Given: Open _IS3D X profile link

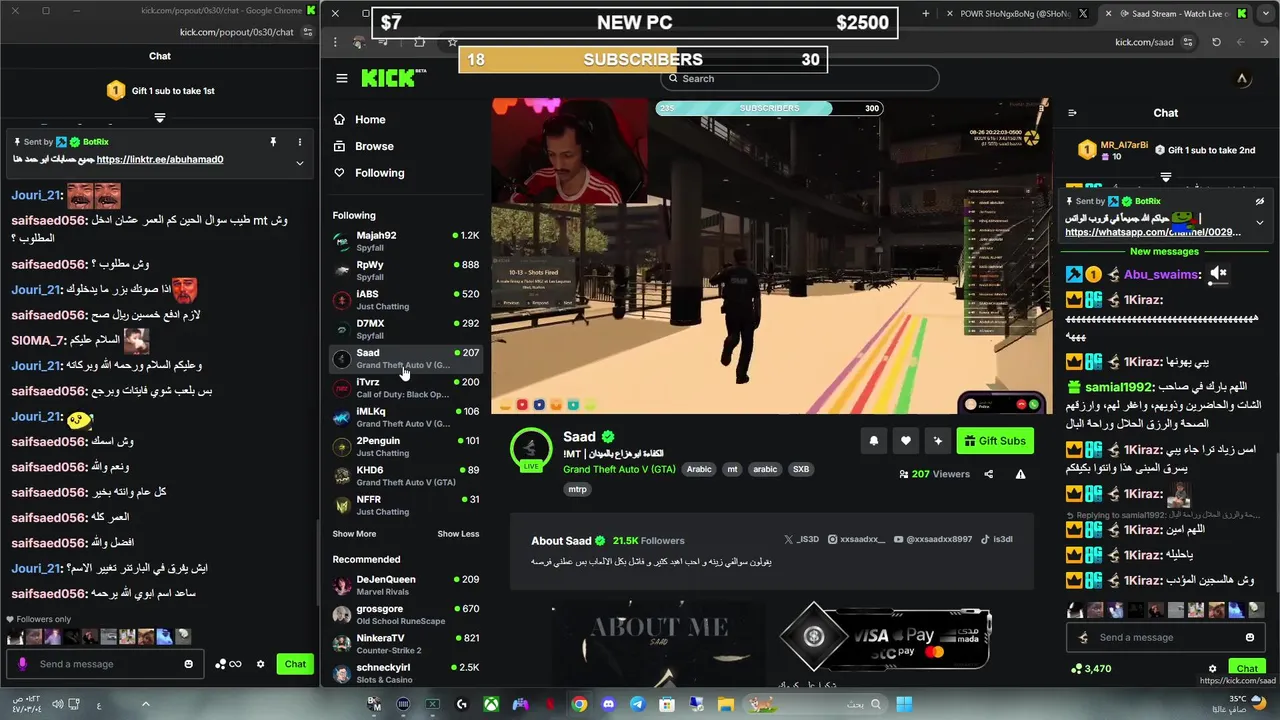Looking at the screenshot, I should 802,539.
